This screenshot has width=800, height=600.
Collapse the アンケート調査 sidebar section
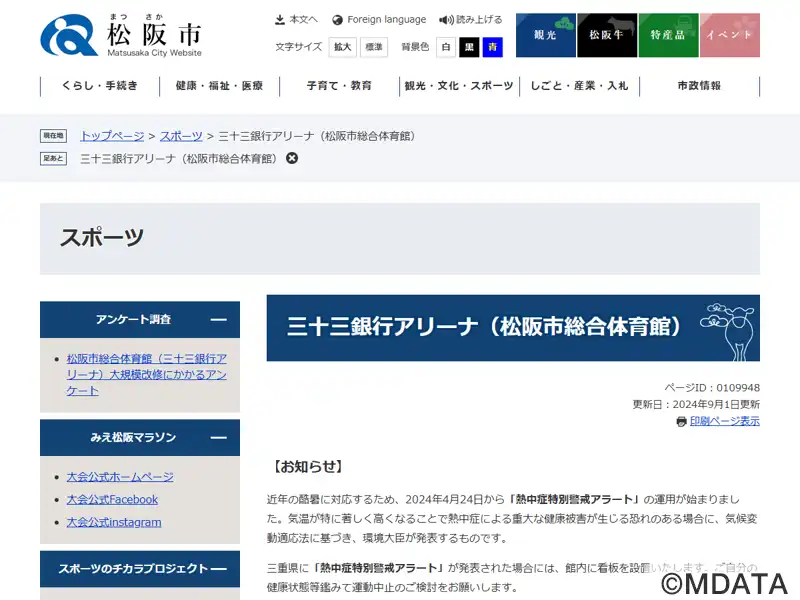coord(218,320)
